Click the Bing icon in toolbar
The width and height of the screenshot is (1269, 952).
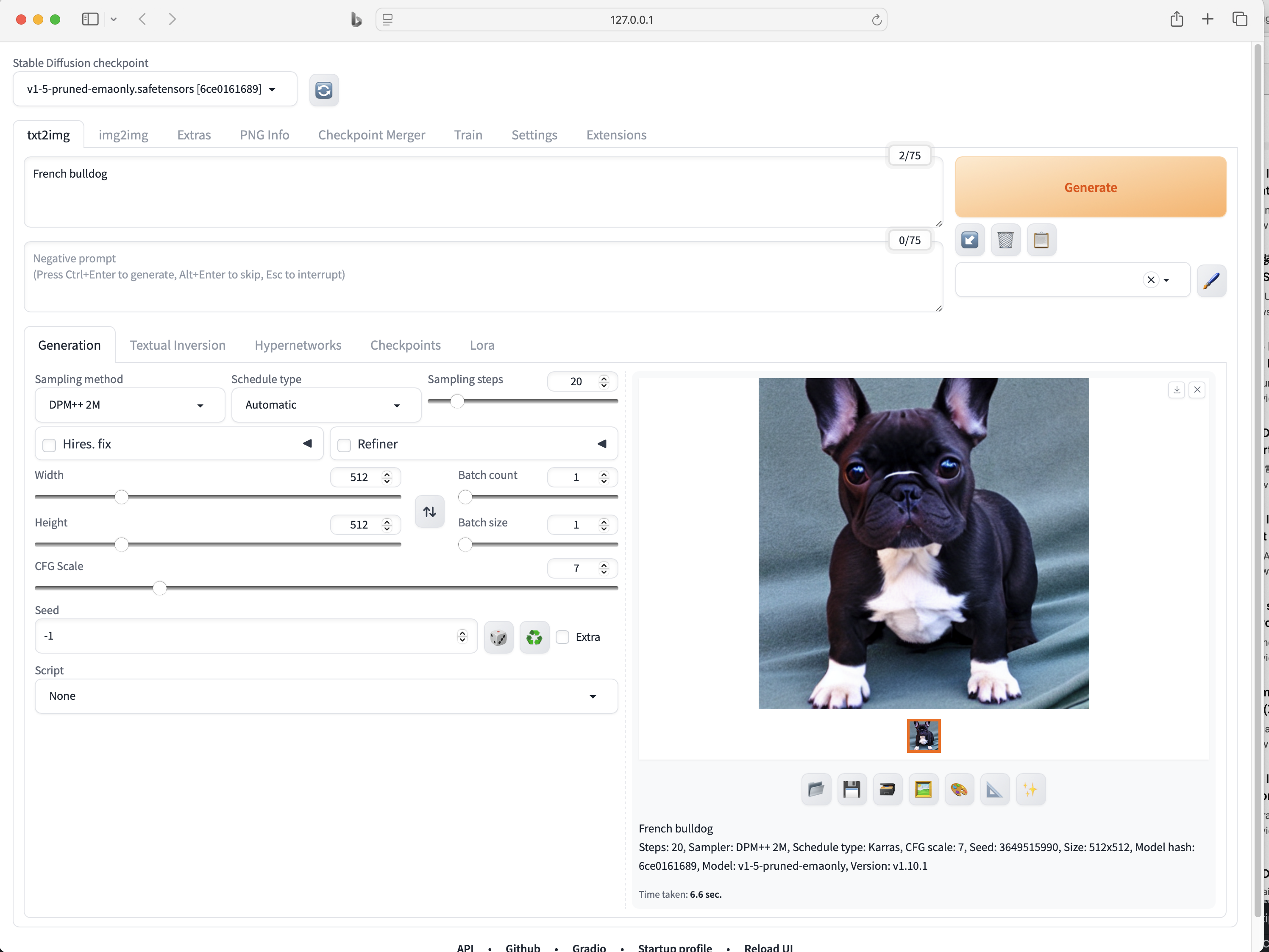click(356, 20)
